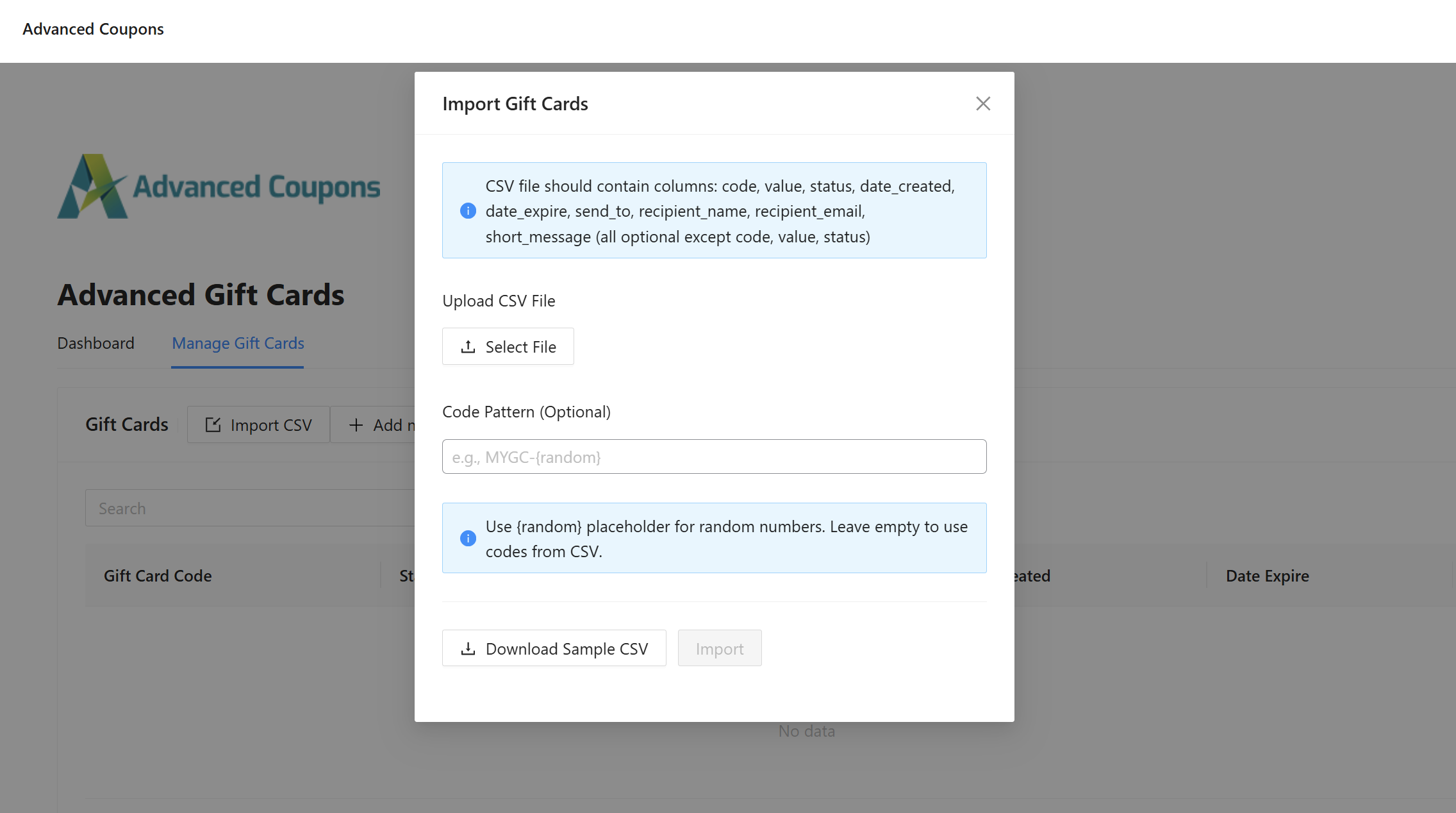
Task: Click the plus icon on the Add button
Action: 356,424
